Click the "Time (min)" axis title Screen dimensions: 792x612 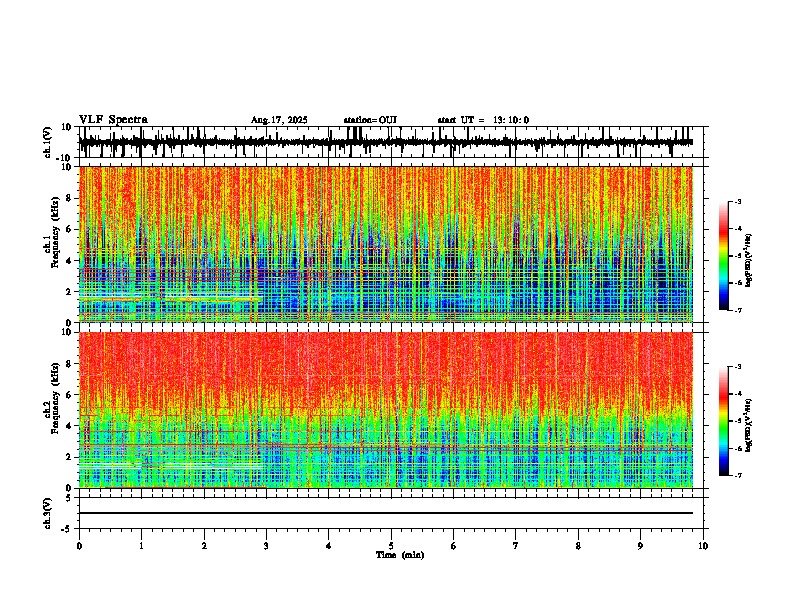tap(400, 555)
